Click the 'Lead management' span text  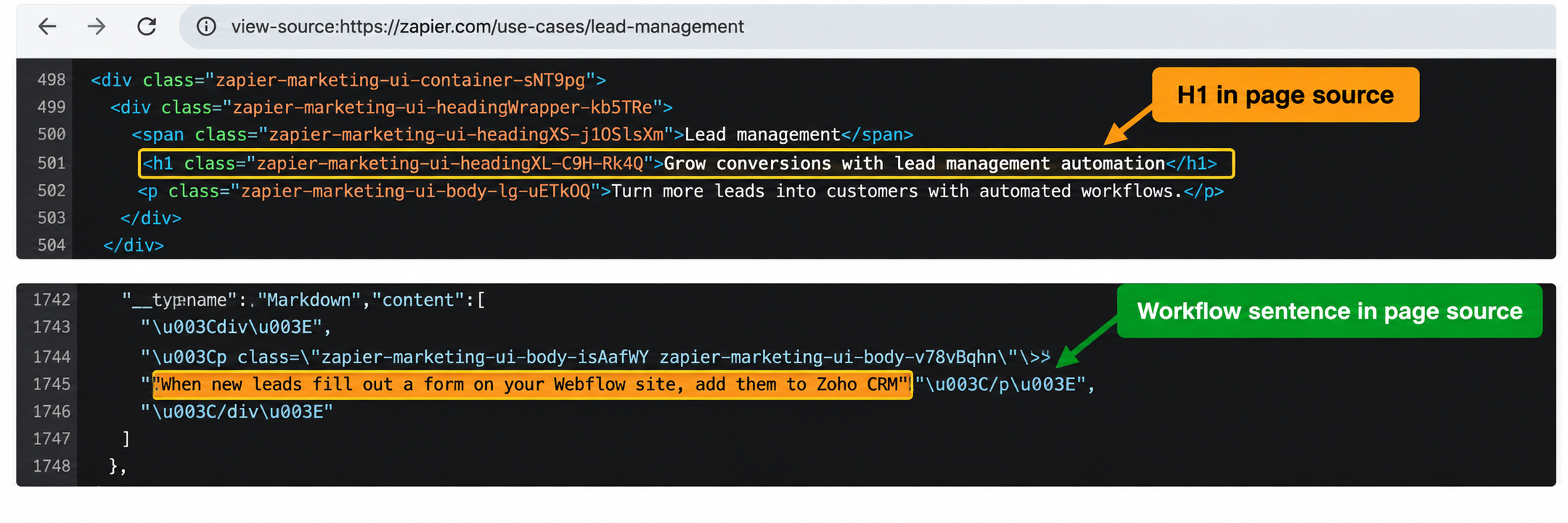[x=762, y=134]
